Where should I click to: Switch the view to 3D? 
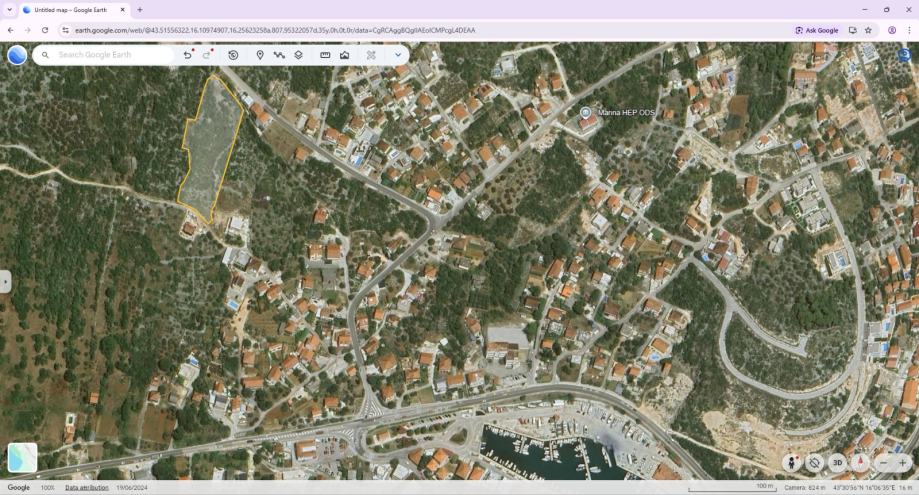click(837, 463)
